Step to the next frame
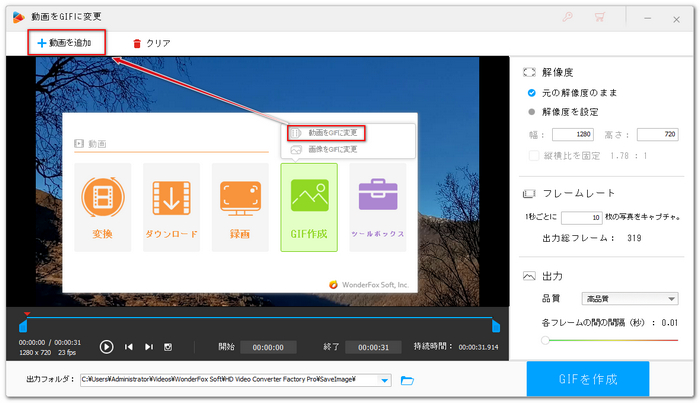 (x=149, y=347)
